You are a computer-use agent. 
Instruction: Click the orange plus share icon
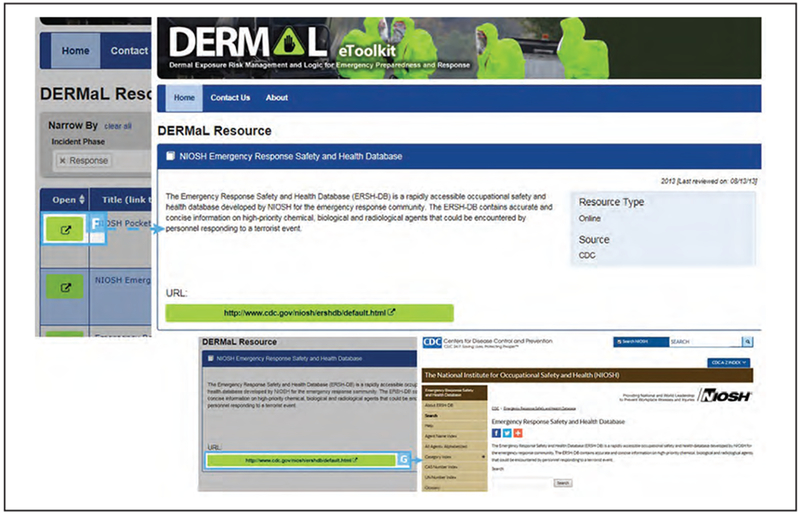(x=516, y=433)
